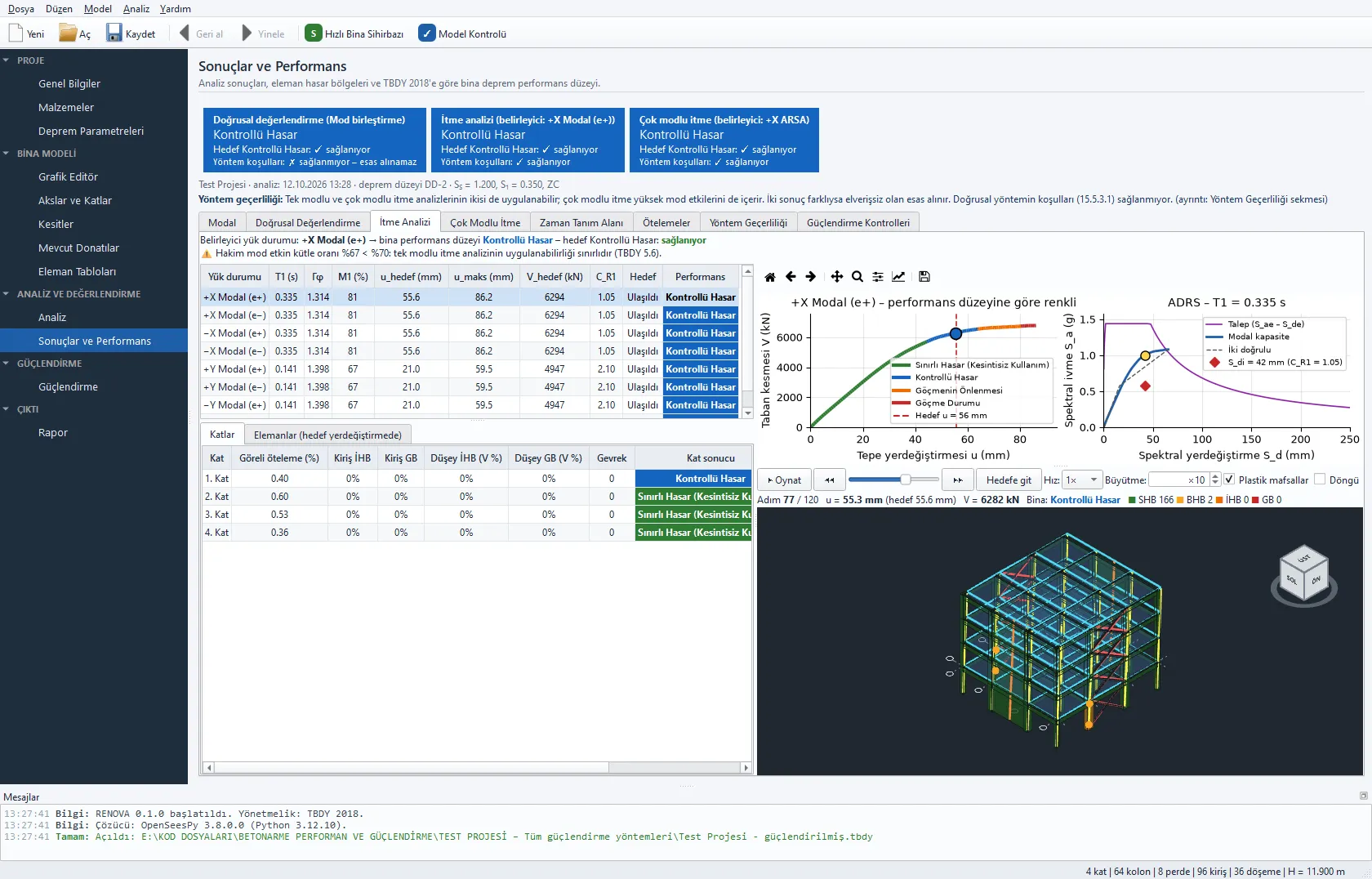Image resolution: width=1372 pixels, height=879 pixels.
Task: Collapse the BİNA MODELİ section
Action: (7, 154)
